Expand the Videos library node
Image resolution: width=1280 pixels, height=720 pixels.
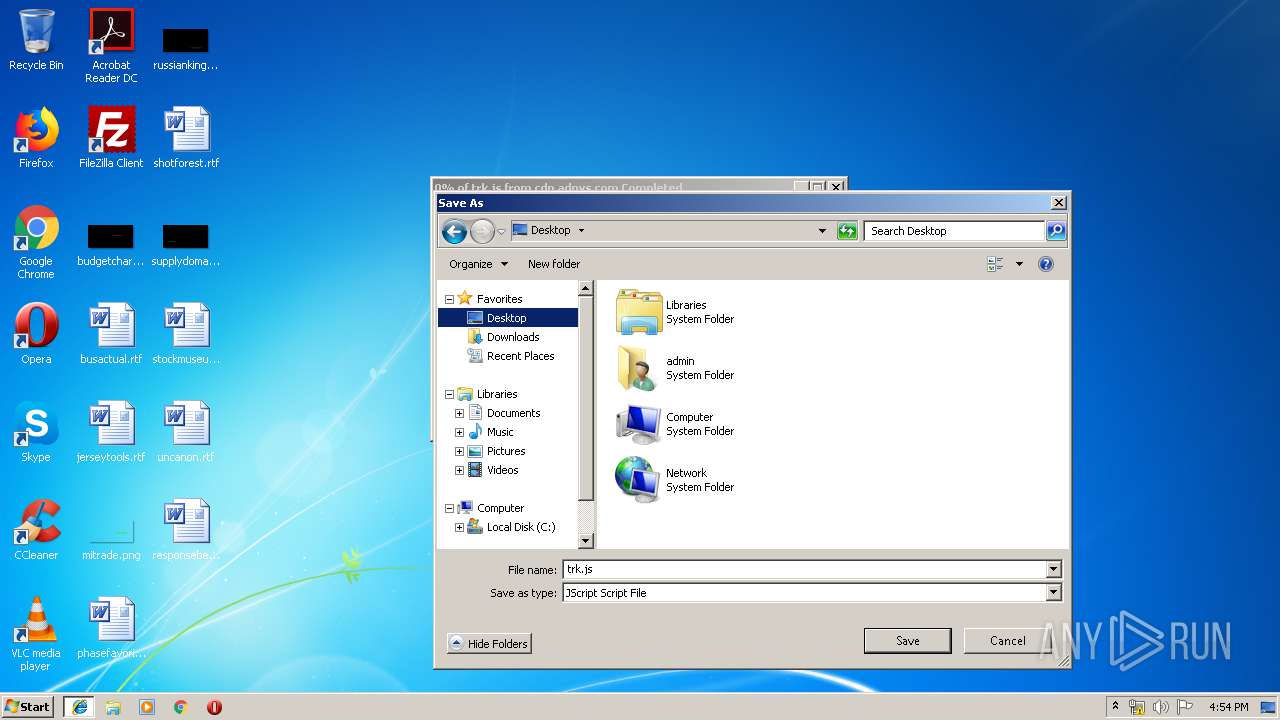pyautogui.click(x=459, y=470)
